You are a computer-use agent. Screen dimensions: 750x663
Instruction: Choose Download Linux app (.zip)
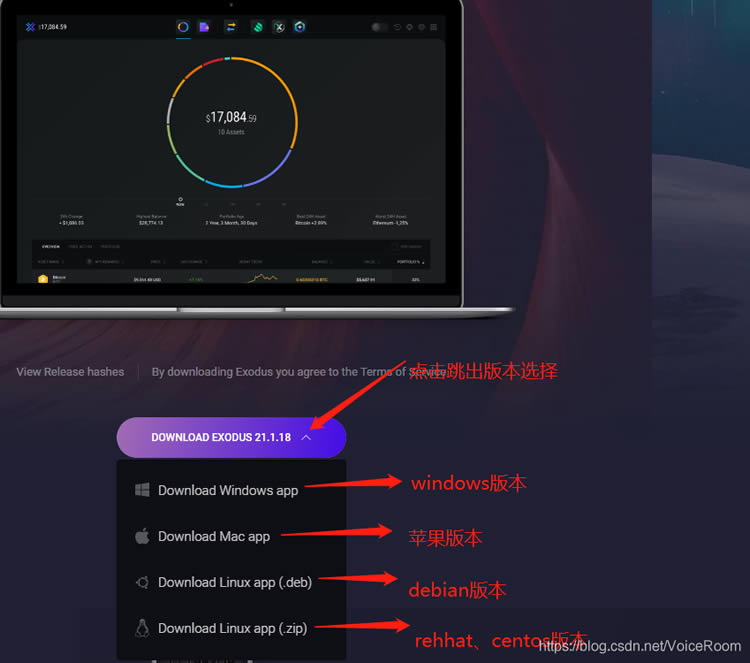[x=232, y=628]
